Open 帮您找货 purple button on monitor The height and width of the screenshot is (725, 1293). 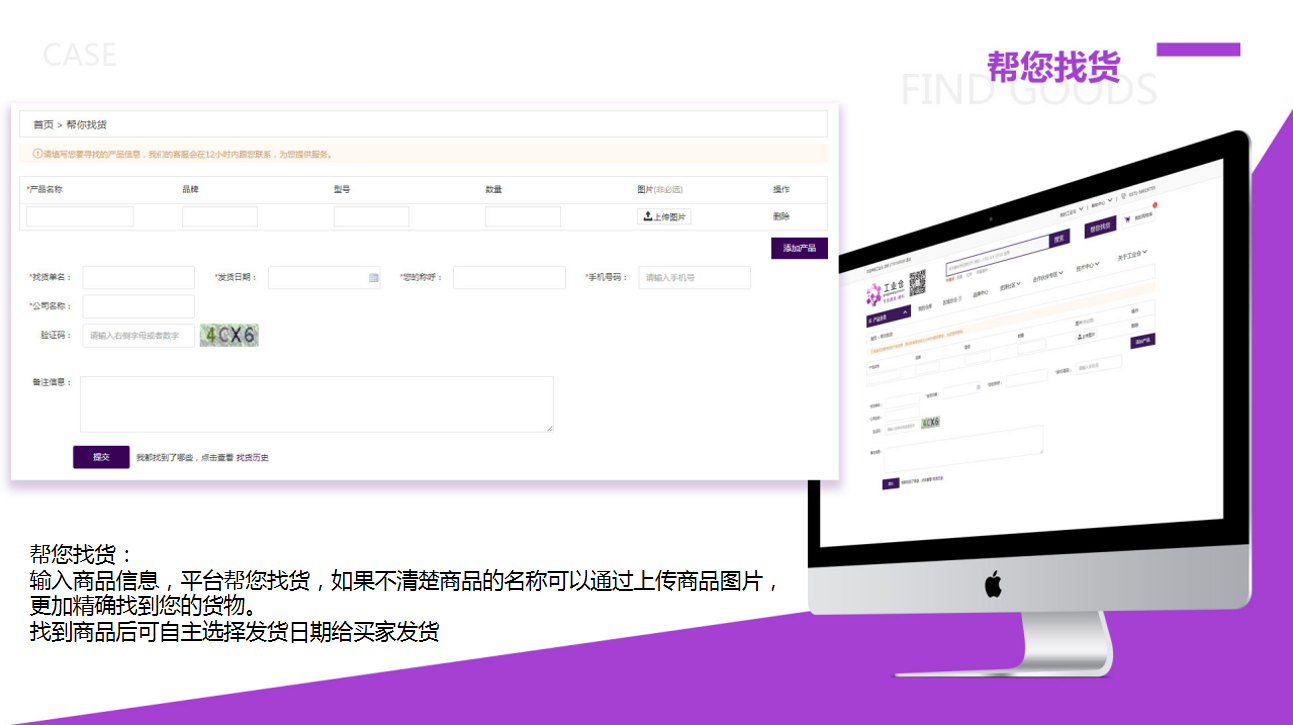point(1100,226)
